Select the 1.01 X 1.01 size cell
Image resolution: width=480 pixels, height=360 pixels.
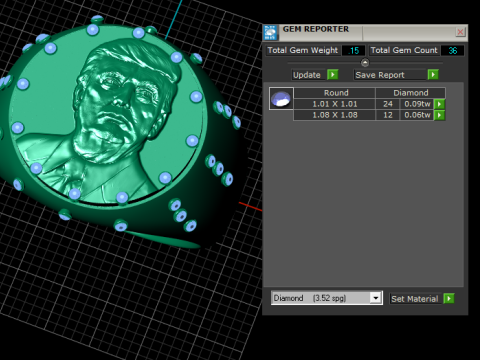tap(335, 104)
